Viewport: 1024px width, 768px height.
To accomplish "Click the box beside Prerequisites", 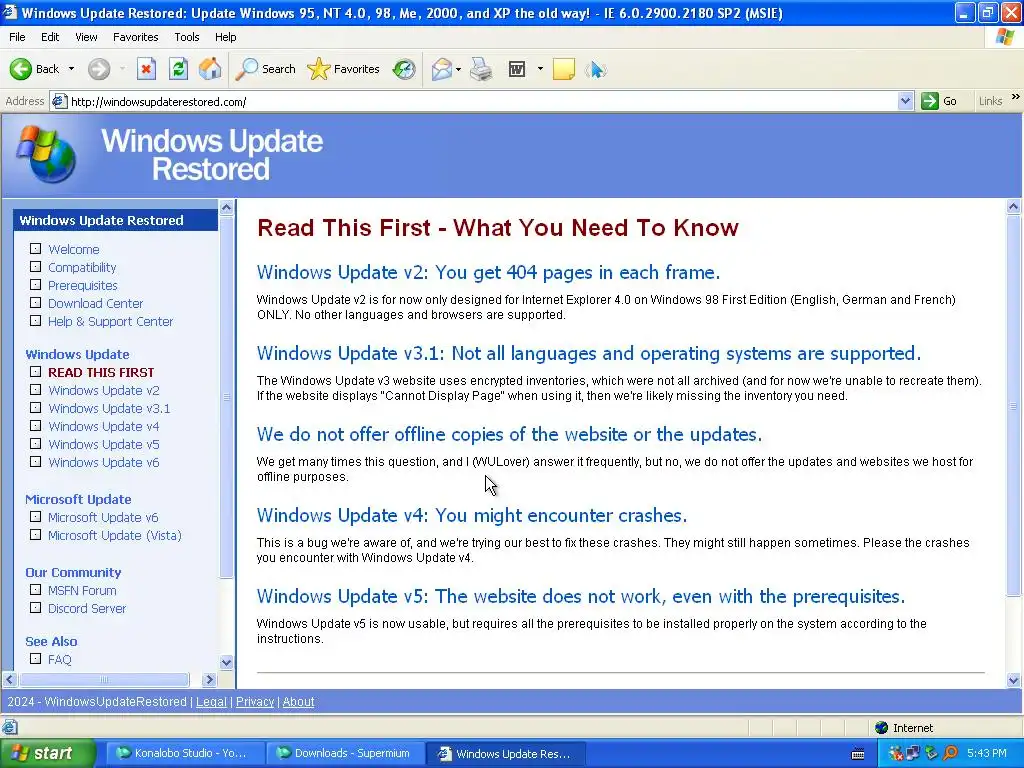I will coord(35,285).
